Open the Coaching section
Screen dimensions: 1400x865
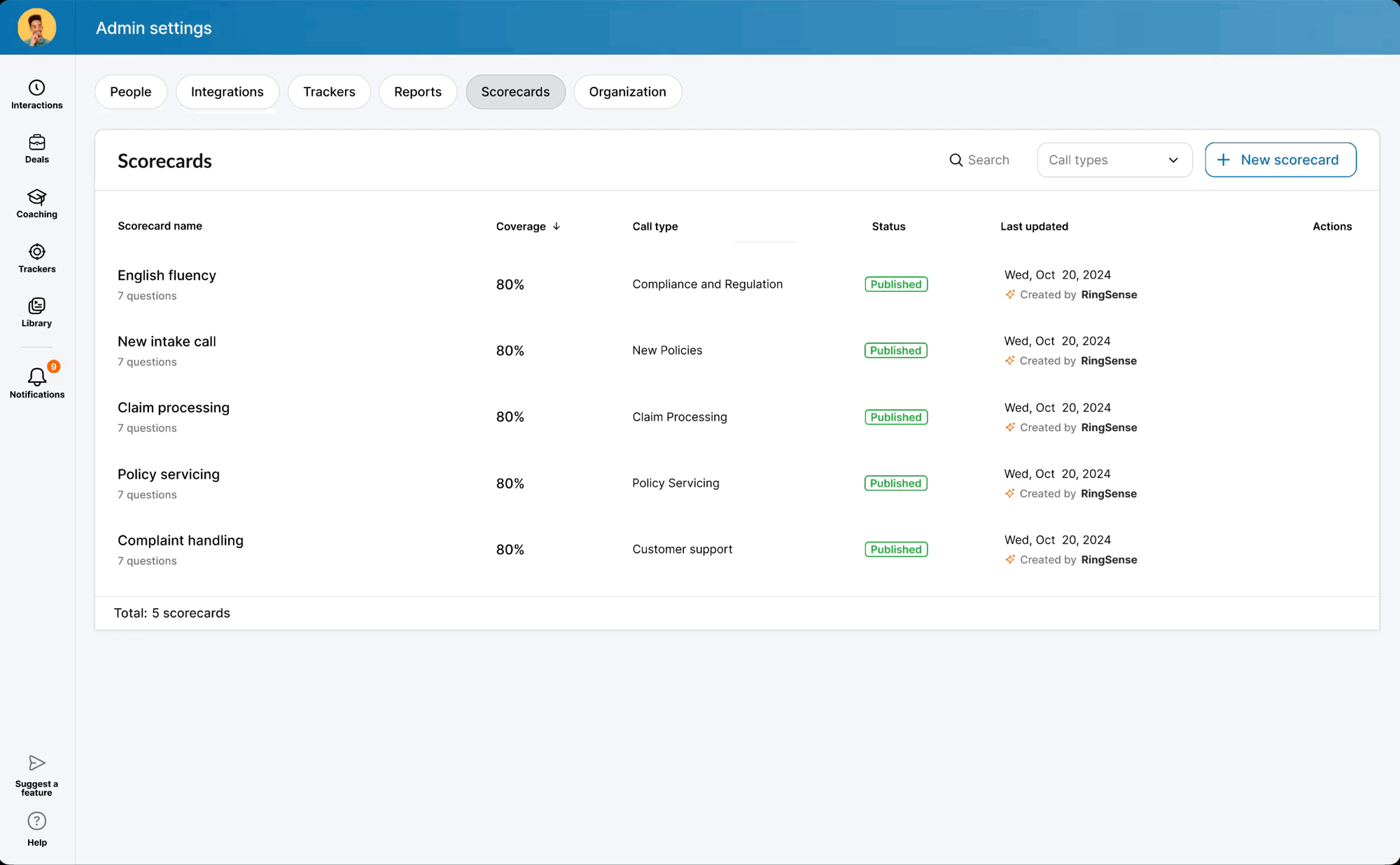[36, 203]
